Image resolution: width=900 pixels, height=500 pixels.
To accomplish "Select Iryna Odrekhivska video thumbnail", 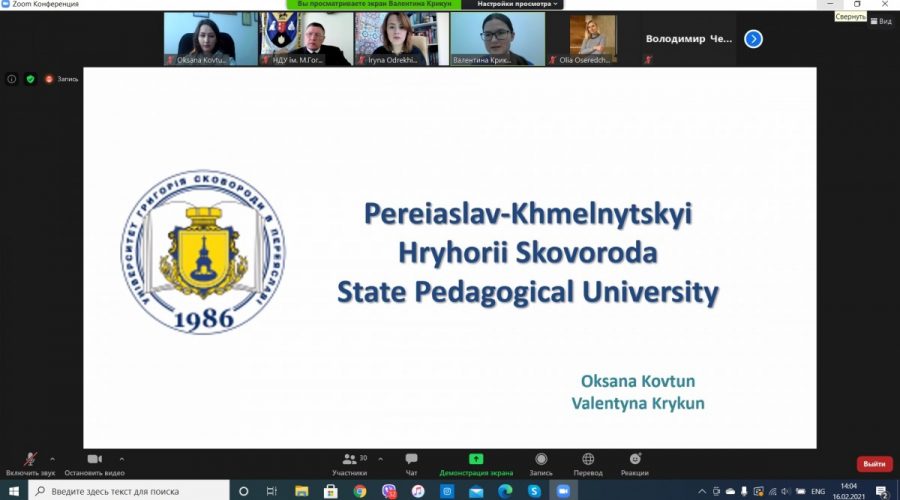I will coord(402,39).
